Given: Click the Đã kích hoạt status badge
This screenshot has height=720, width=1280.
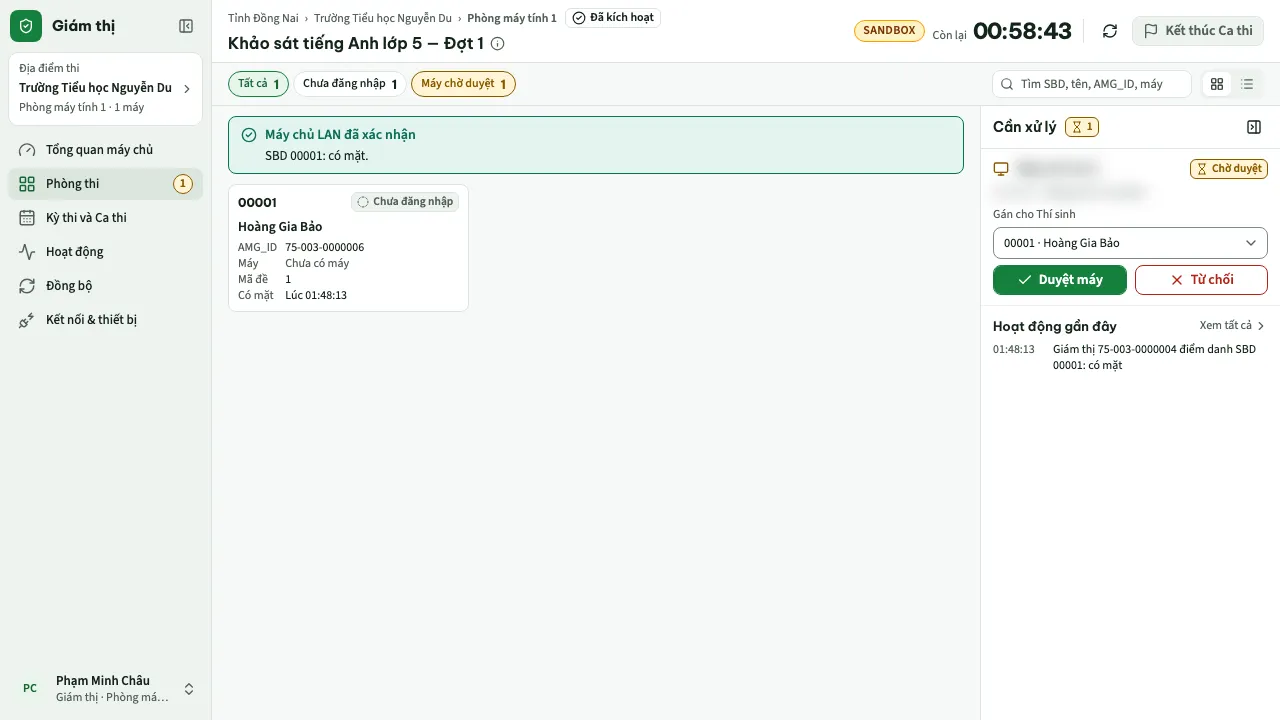Looking at the screenshot, I should 613,18.
